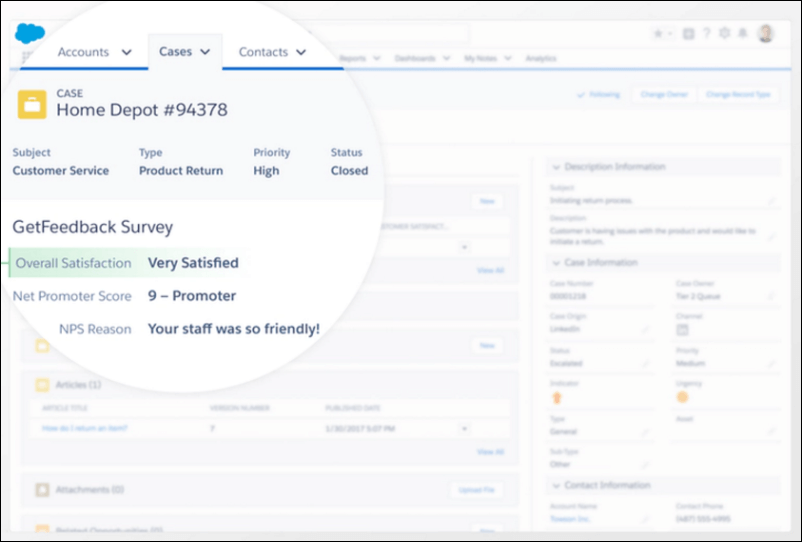Click the yellow Case briefcase icon
The height and width of the screenshot is (542, 802).
[32, 104]
